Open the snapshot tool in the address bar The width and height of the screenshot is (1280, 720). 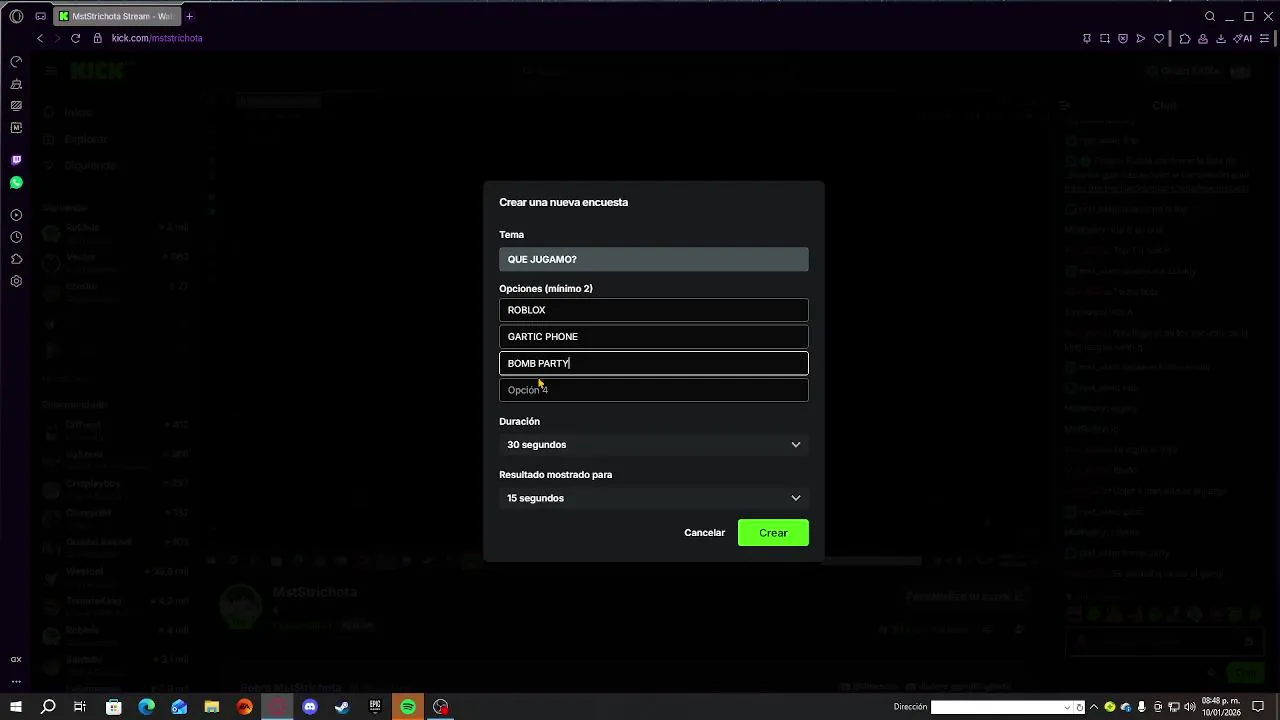coord(1105,38)
